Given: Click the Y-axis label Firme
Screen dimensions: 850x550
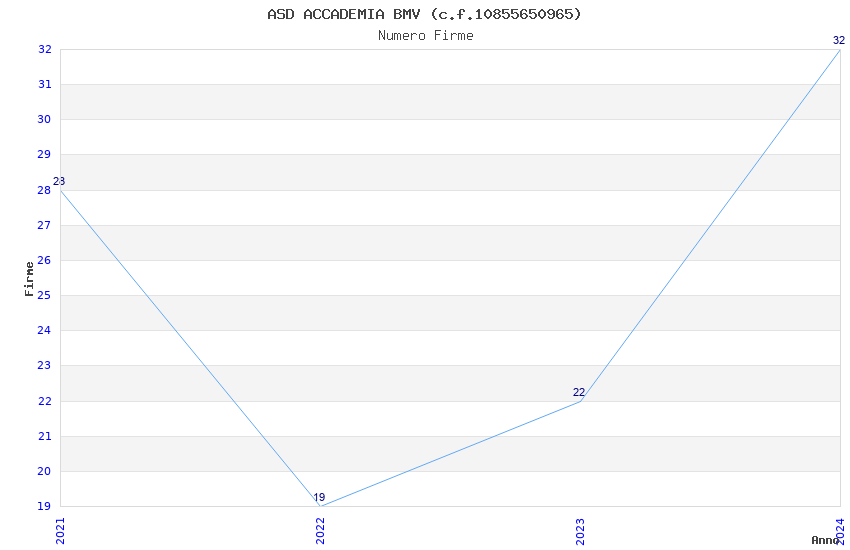Looking at the screenshot, I should (29, 279).
